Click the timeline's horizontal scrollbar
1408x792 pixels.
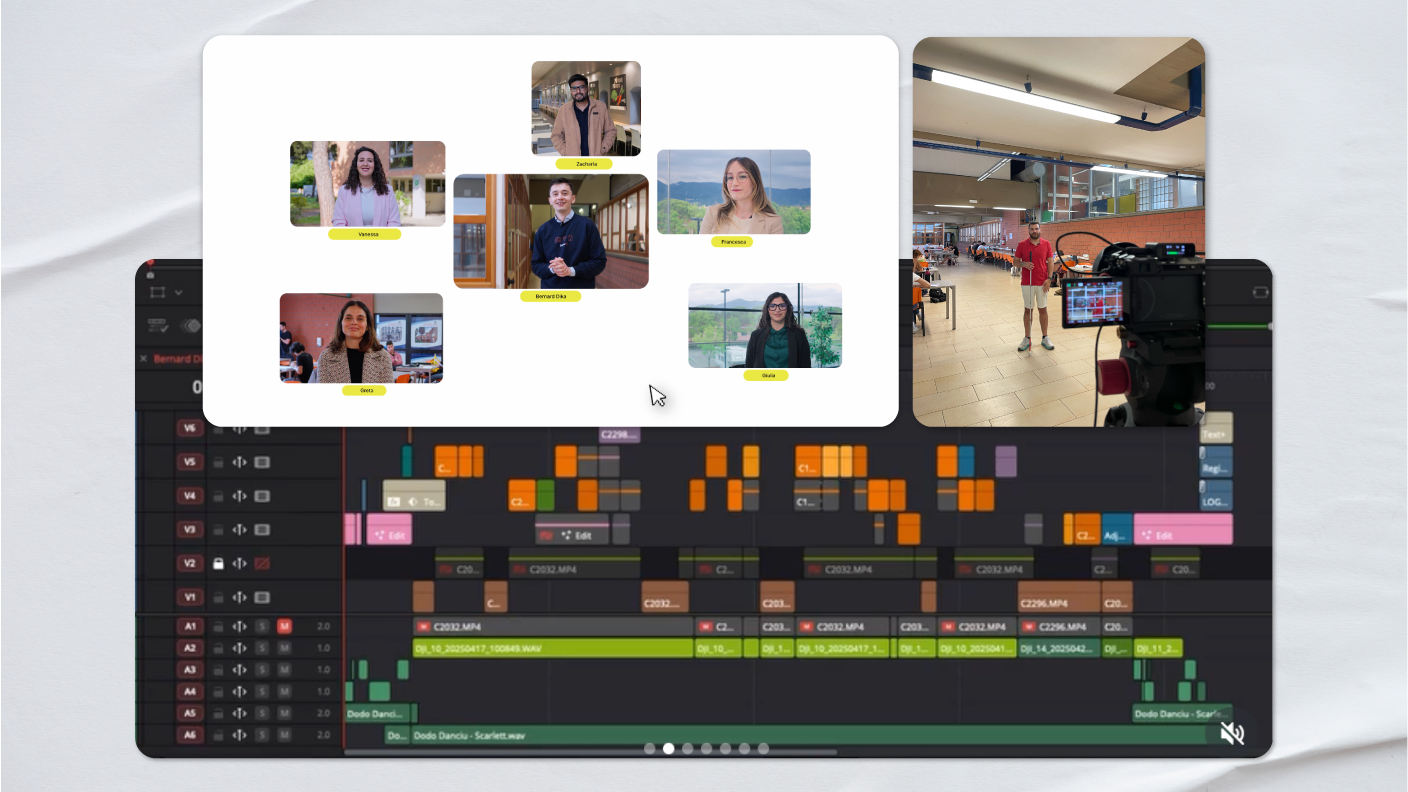[x=590, y=753]
